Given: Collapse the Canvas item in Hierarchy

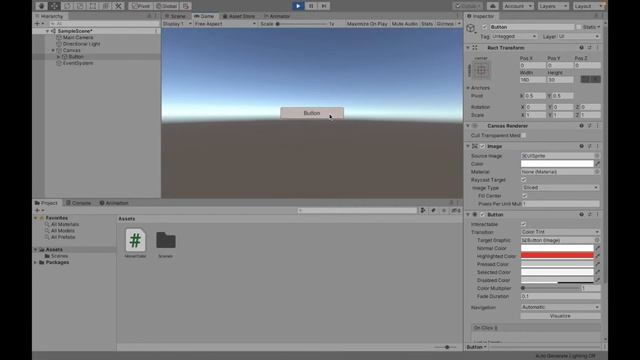Looking at the screenshot, I should coord(53,50).
